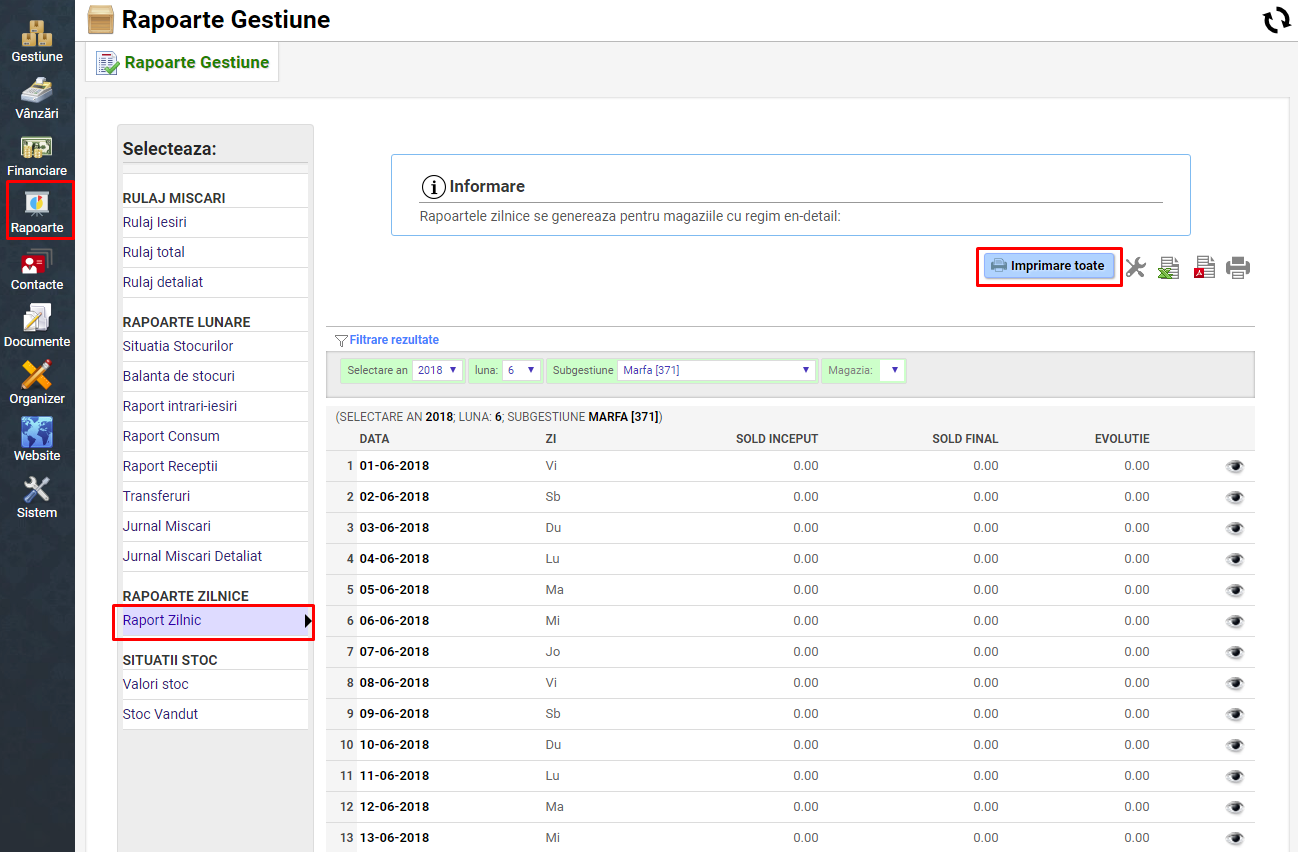Click the refresh arrows icon top right

point(1277,20)
